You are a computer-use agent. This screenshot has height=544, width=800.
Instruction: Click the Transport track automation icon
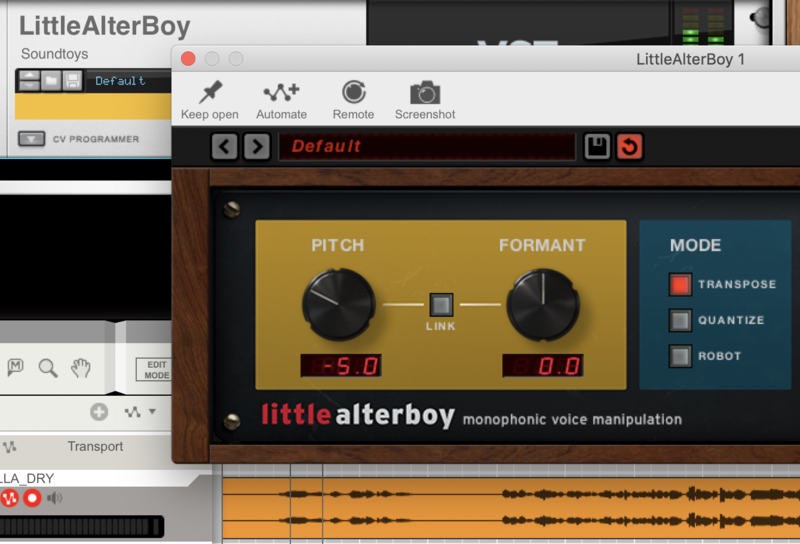9,447
